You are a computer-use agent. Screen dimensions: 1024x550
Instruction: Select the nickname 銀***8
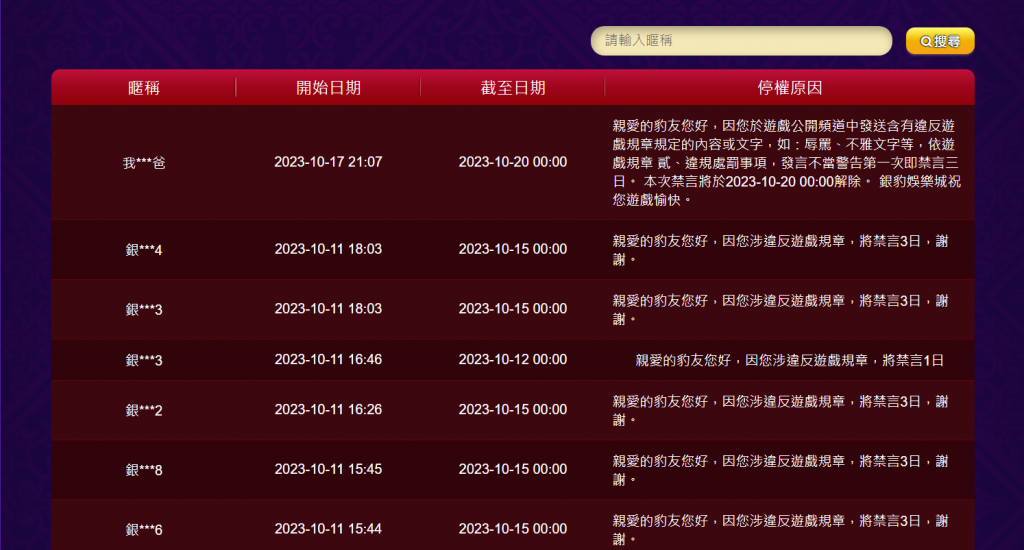pyautogui.click(x=144, y=470)
